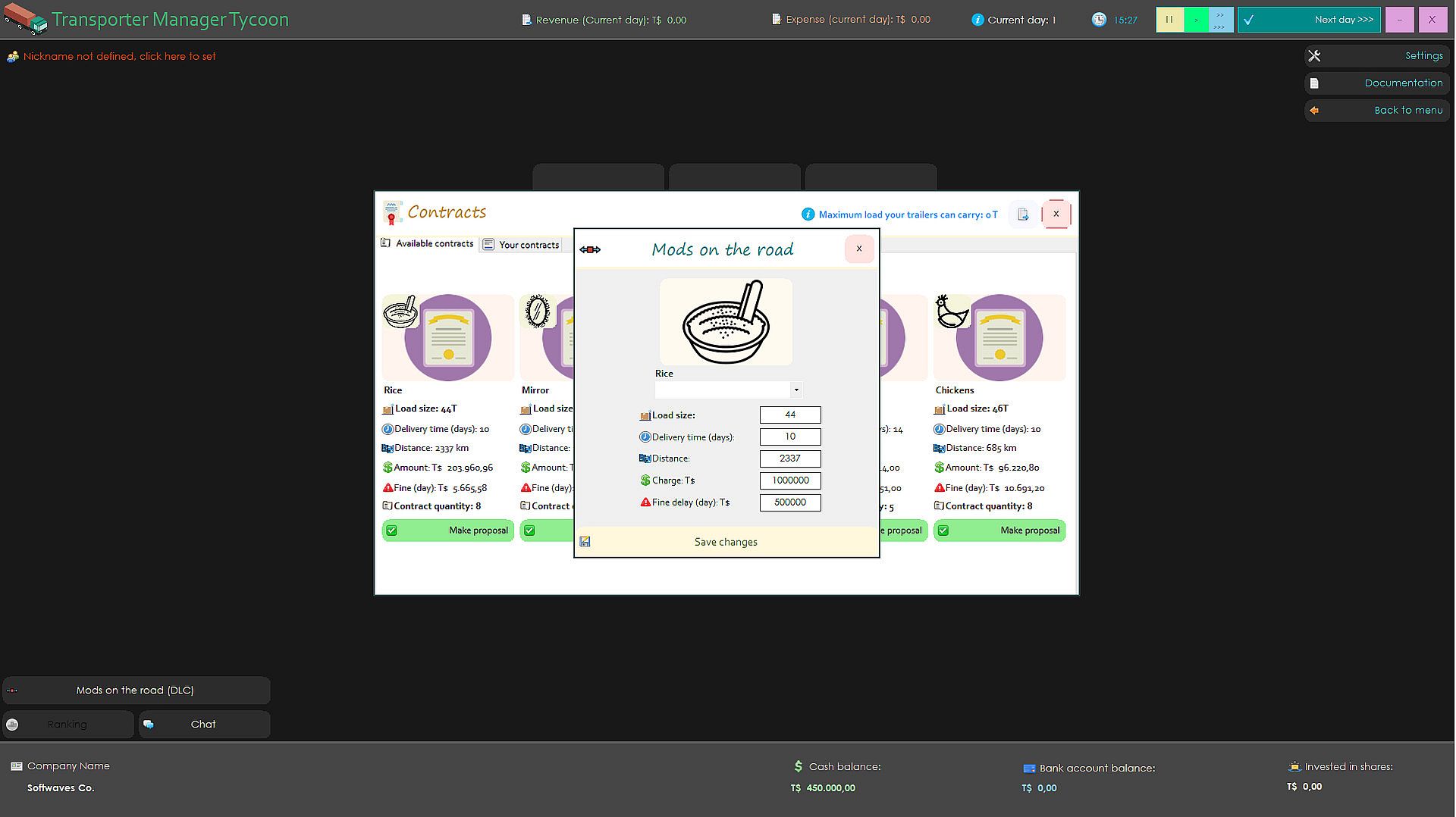This screenshot has width=1456, height=817.
Task: Click the icon beside Invested in shares
Action: coord(1294,767)
